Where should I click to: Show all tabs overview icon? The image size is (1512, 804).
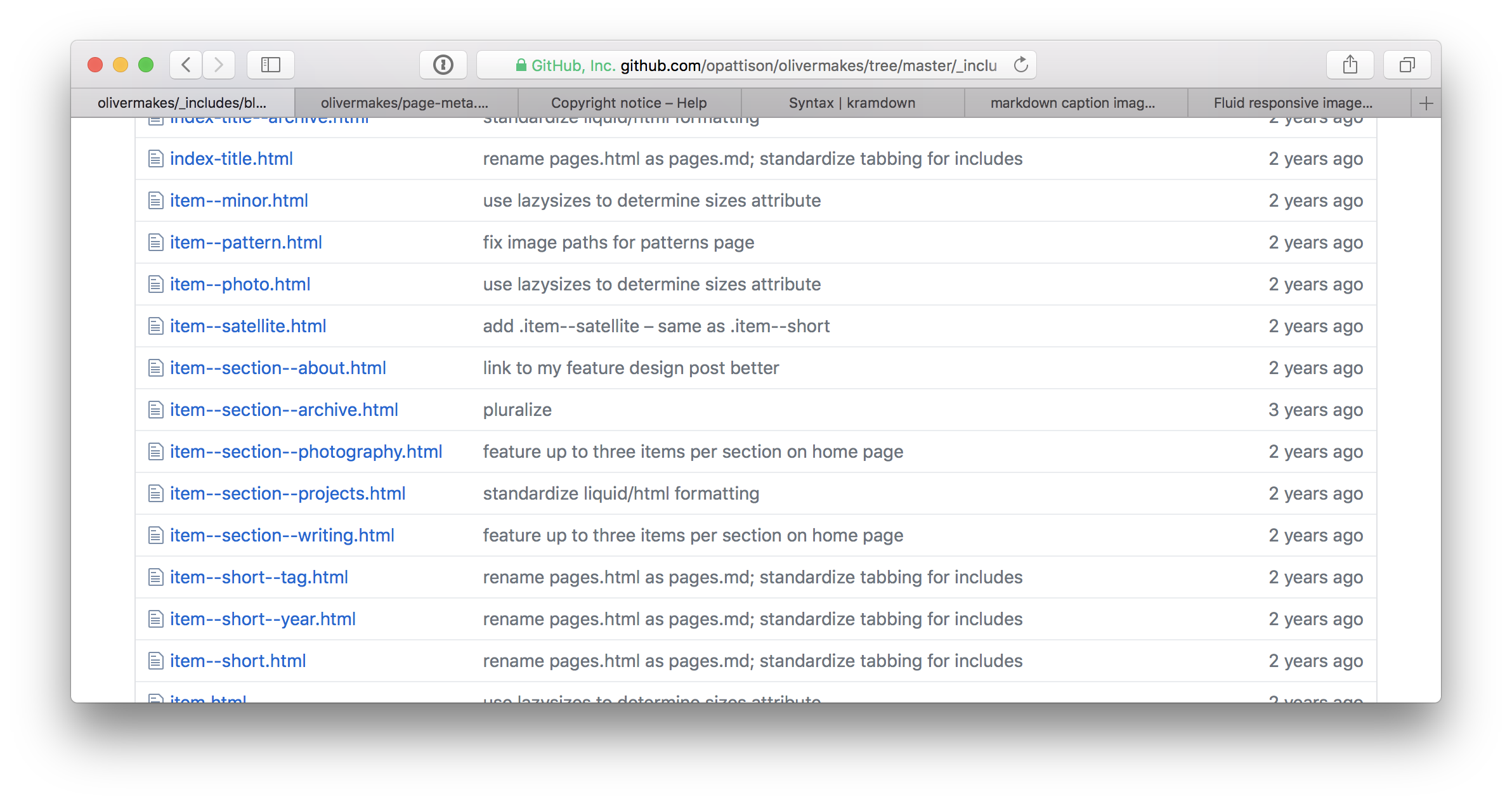(1407, 65)
